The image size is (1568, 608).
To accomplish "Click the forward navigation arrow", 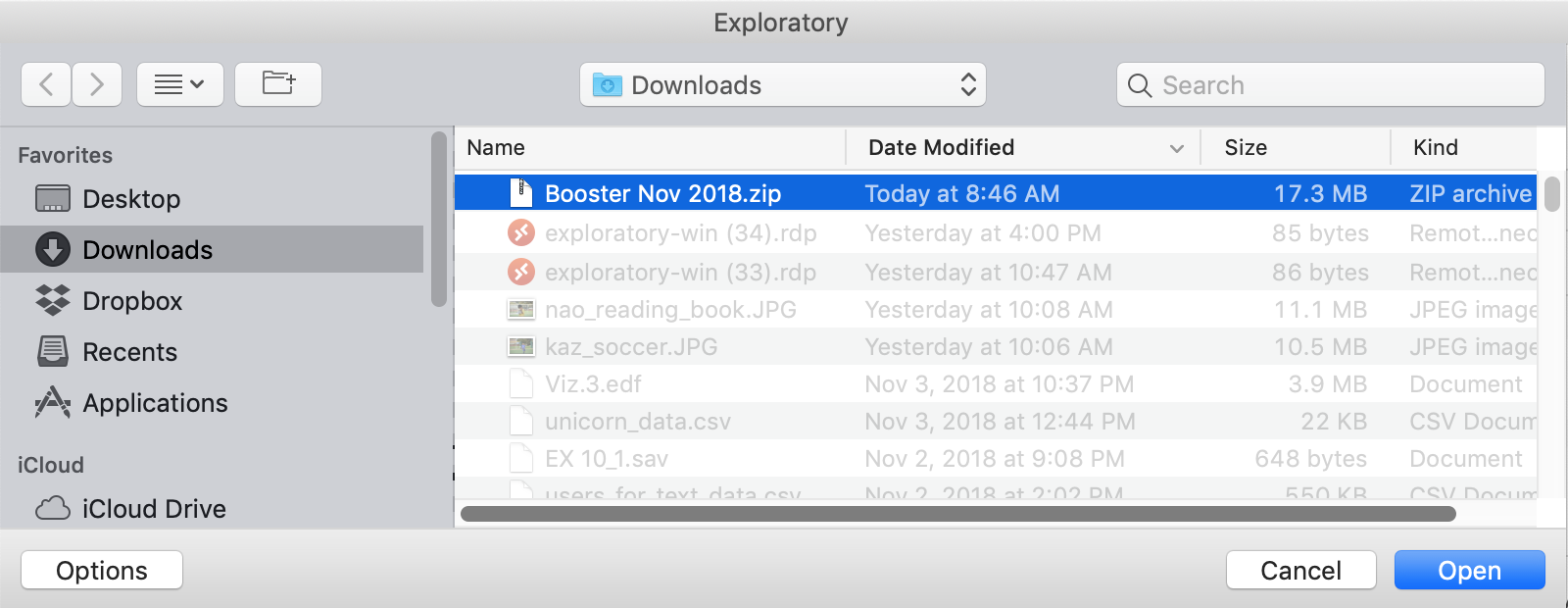I will [x=96, y=84].
